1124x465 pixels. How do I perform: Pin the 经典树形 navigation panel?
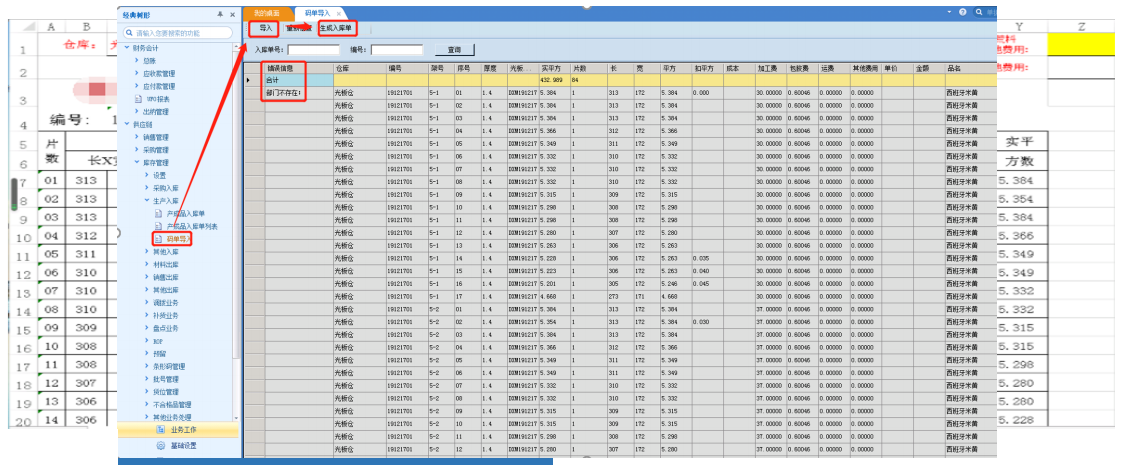tap(220, 16)
